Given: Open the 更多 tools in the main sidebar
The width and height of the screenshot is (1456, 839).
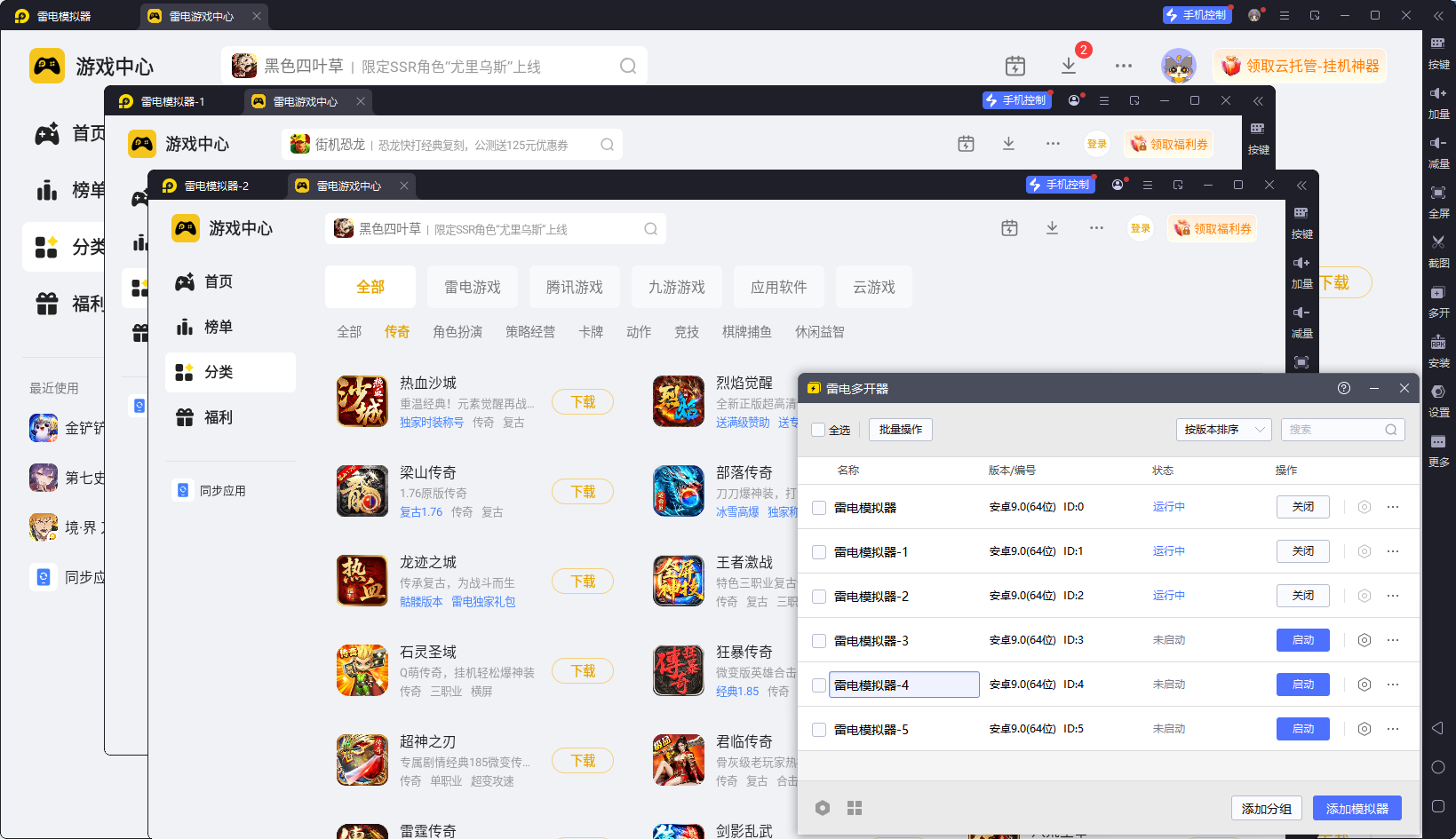Looking at the screenshot, I should 1438,450.
